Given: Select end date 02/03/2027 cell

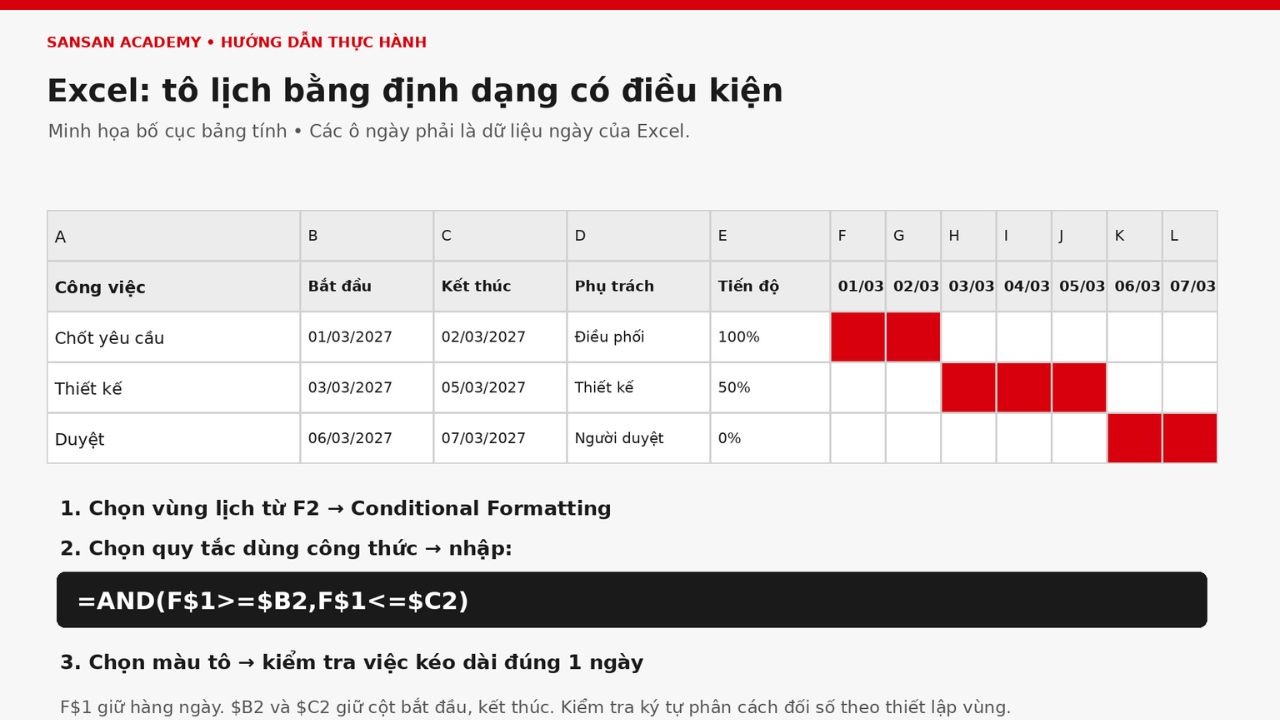Looking at the screenshot, I should 500,337.
